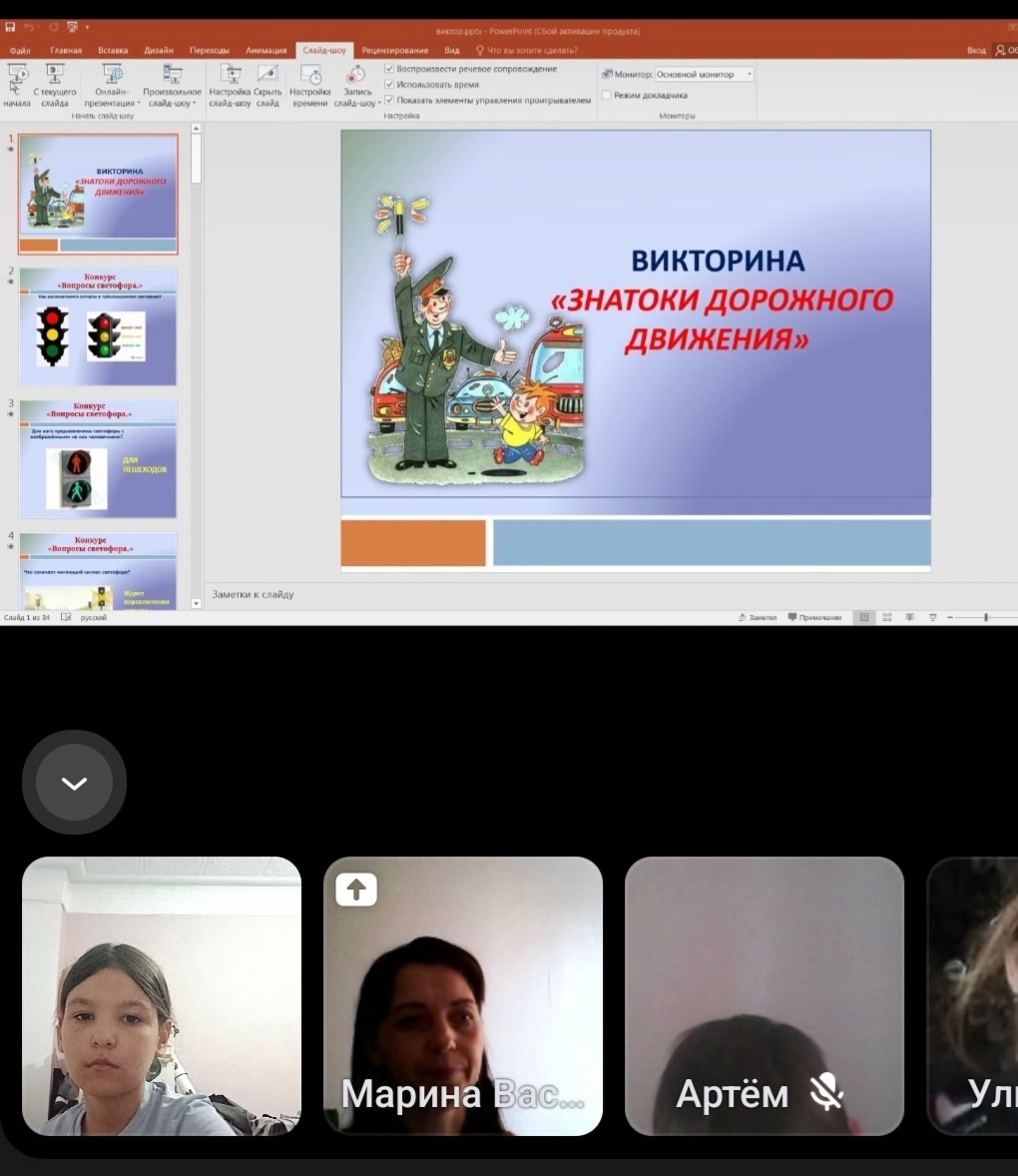Enable the 'Режим докладчика' checkbox

pos(607,95)
